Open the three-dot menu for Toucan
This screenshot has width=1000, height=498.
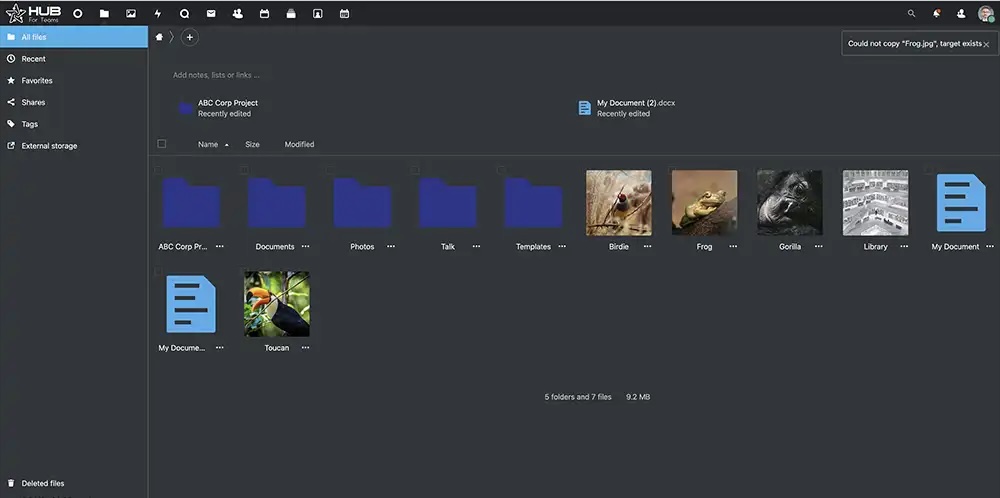pyautogui.click(x=305, y=348)
